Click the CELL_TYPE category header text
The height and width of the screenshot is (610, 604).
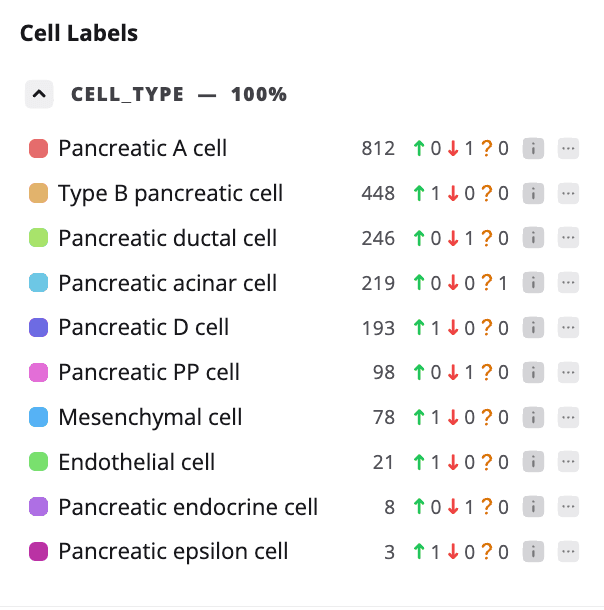(128, 95)
